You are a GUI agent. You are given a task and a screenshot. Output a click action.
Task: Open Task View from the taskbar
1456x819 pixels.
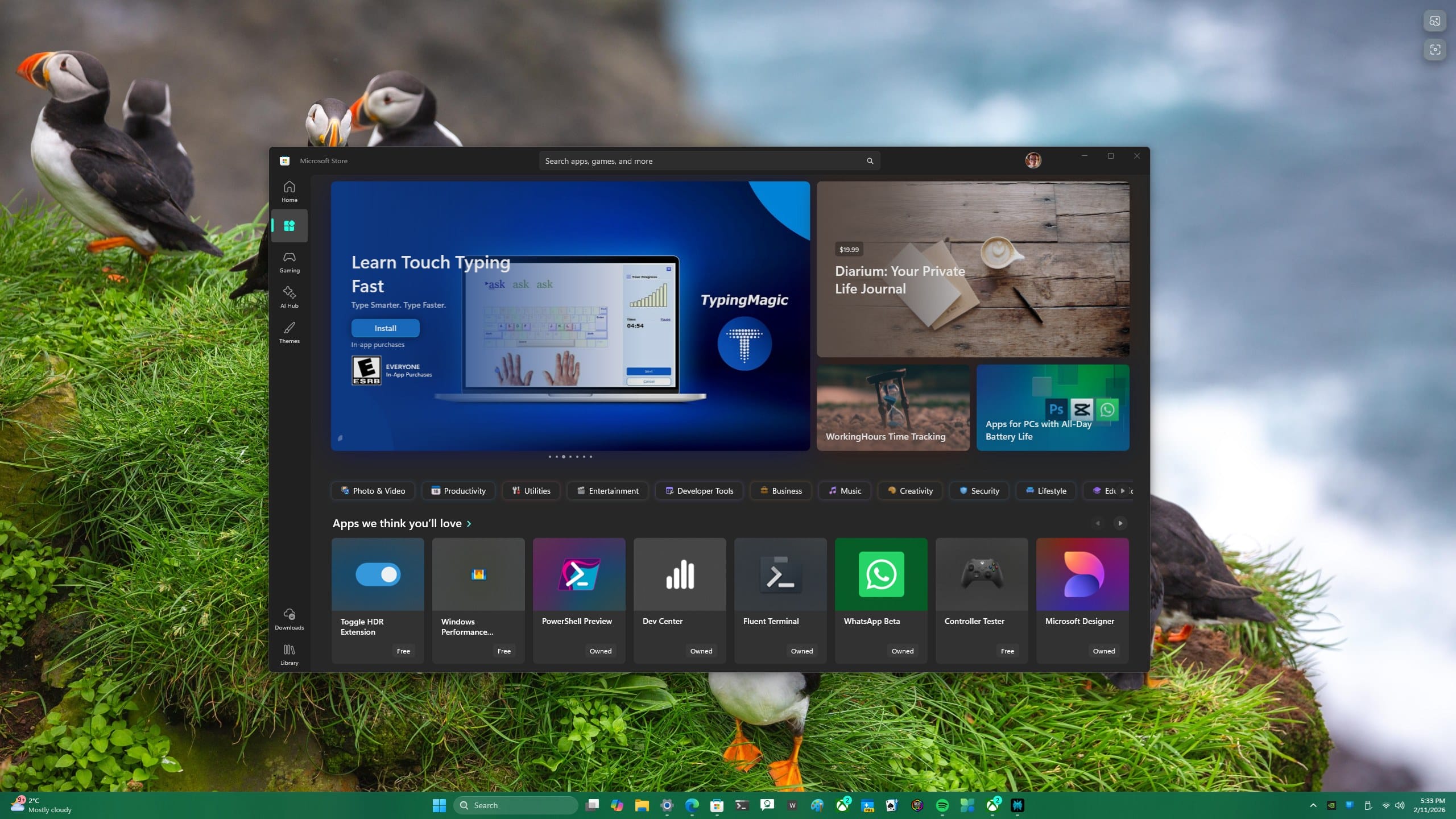592,805
